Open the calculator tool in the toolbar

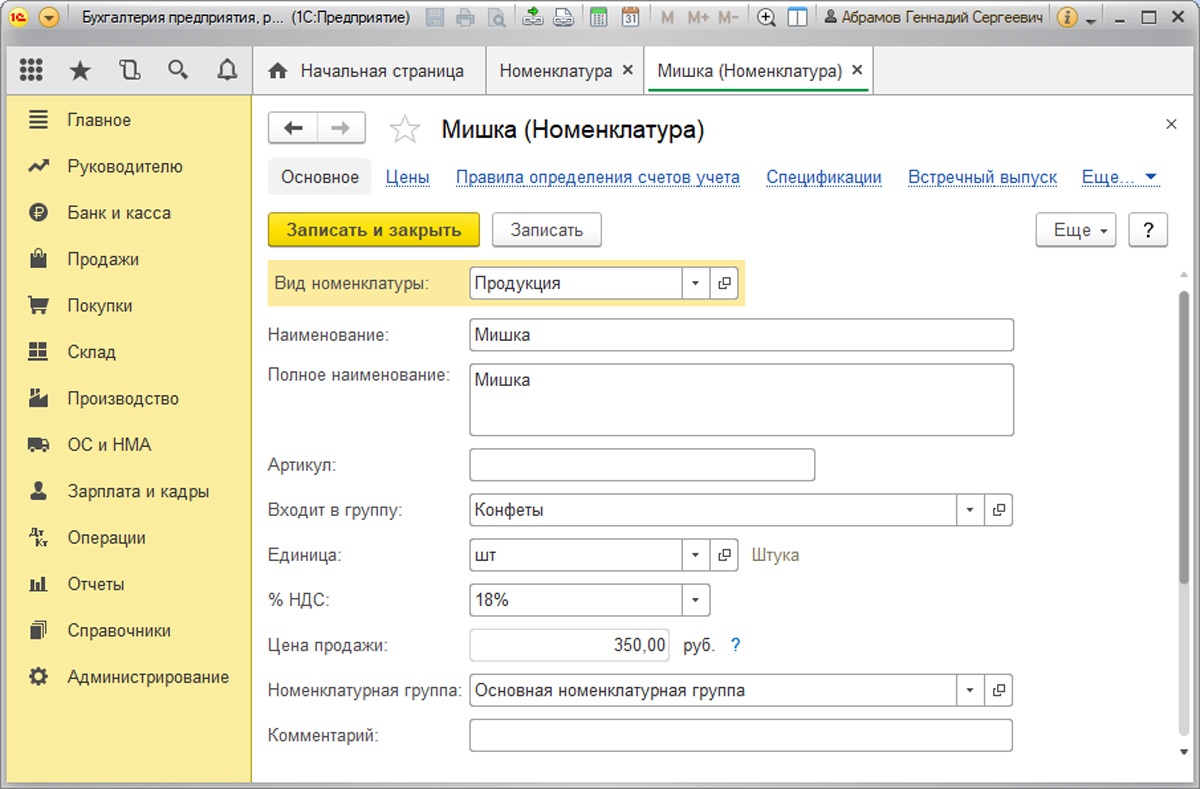[597, 16]
